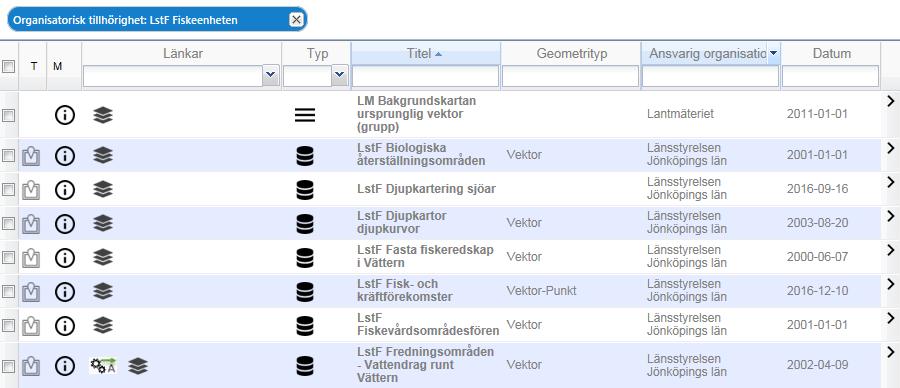Open the Länkar filter dropdown

point(271,76)
